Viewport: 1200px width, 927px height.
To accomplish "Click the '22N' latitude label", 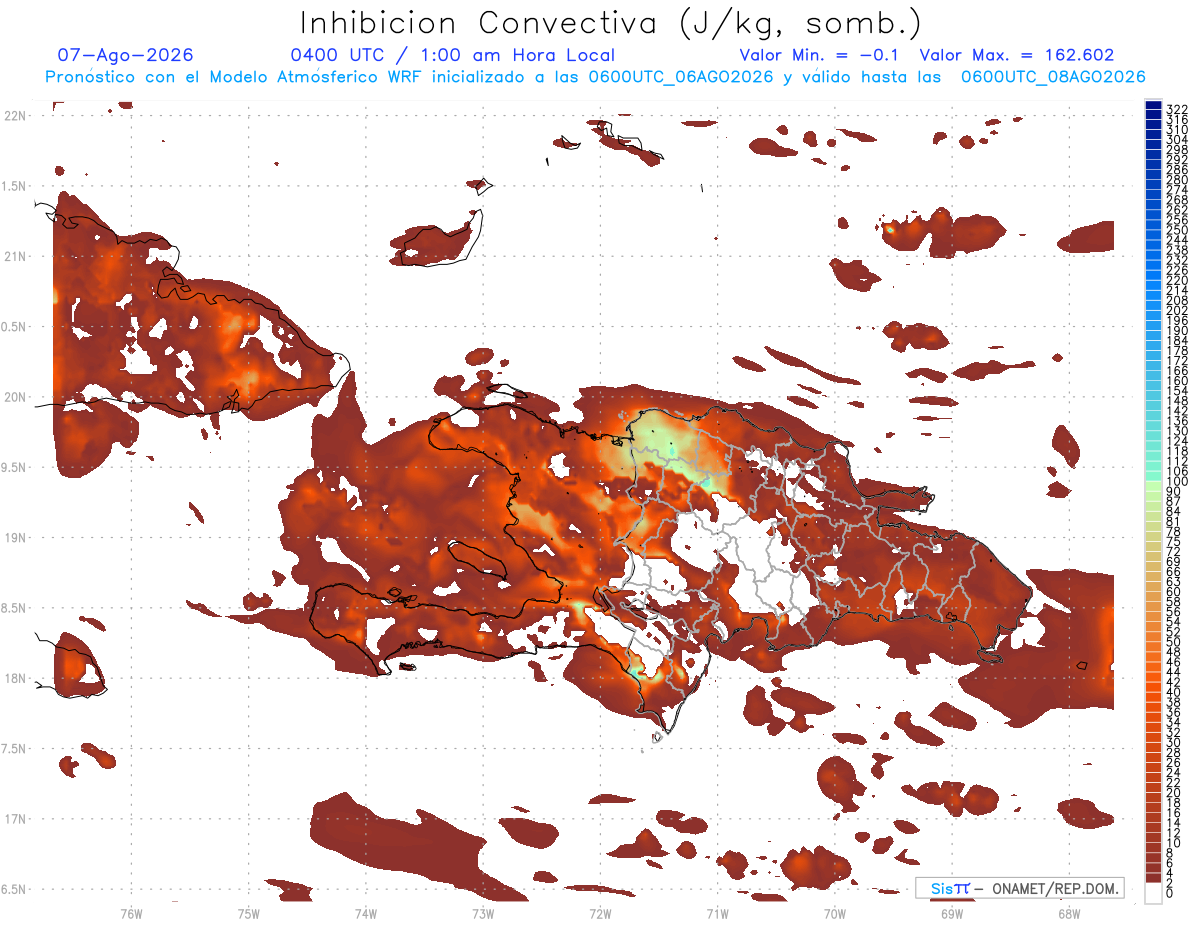I will pyautogui.click(x=14, y=116).
